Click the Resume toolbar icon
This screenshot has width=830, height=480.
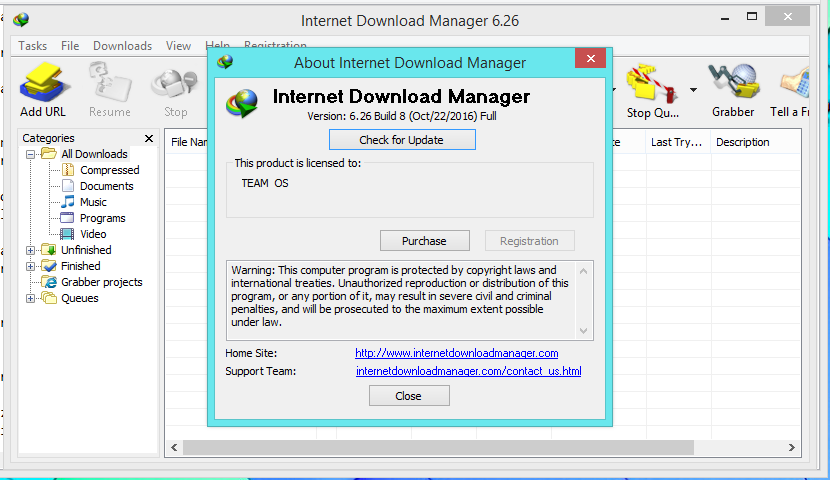(x=110, y=83)
